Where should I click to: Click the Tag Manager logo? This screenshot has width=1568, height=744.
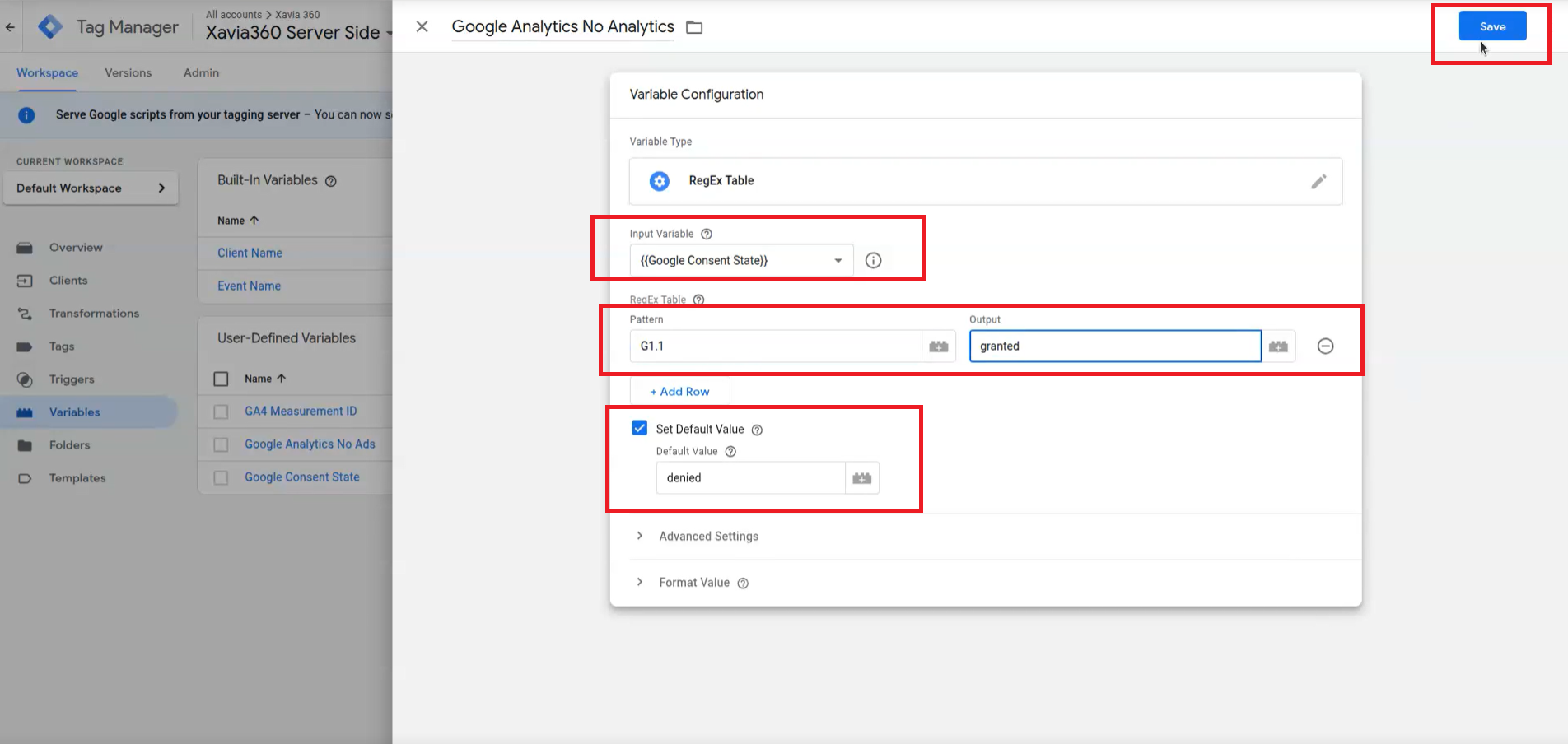(x=50, y=27)
